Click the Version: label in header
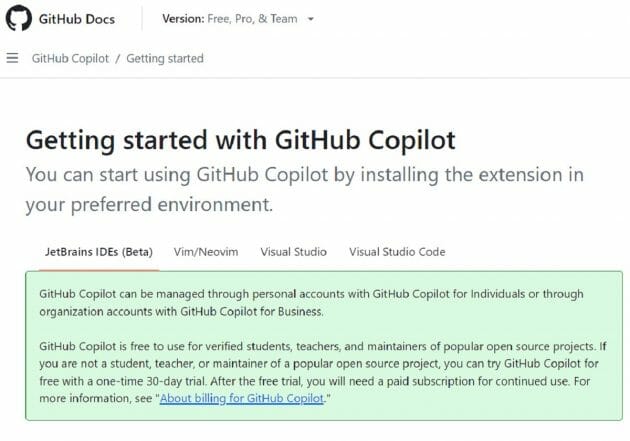This screenshot has width=630, height=441. click(x=183, y=19)
